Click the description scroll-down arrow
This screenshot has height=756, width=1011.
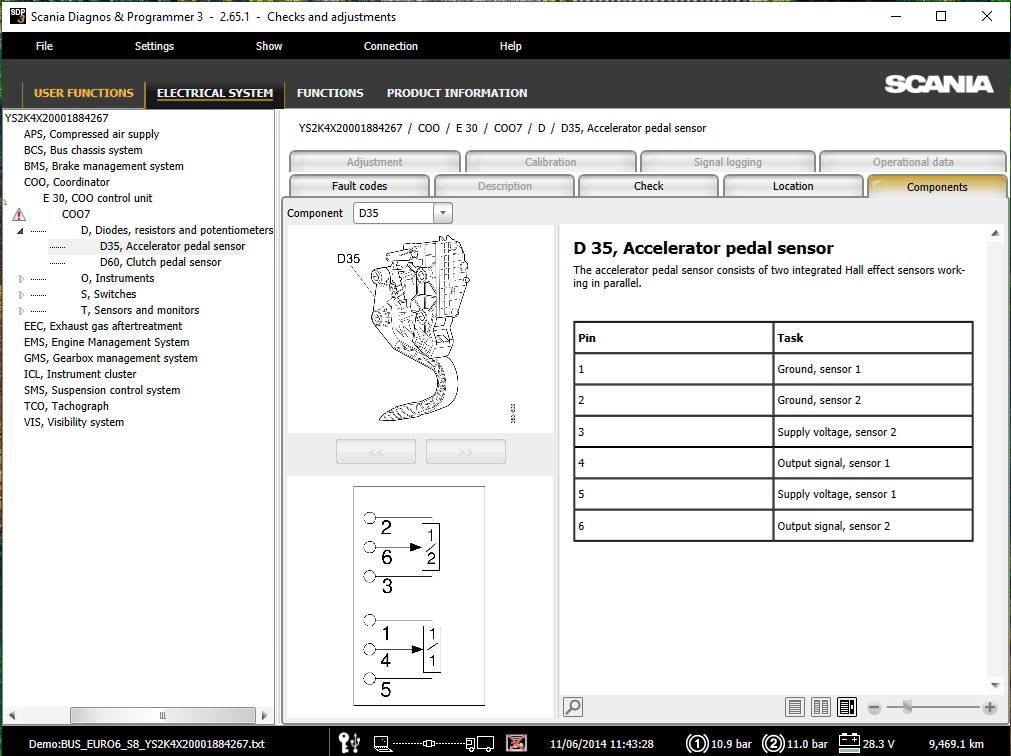point(996,685)
